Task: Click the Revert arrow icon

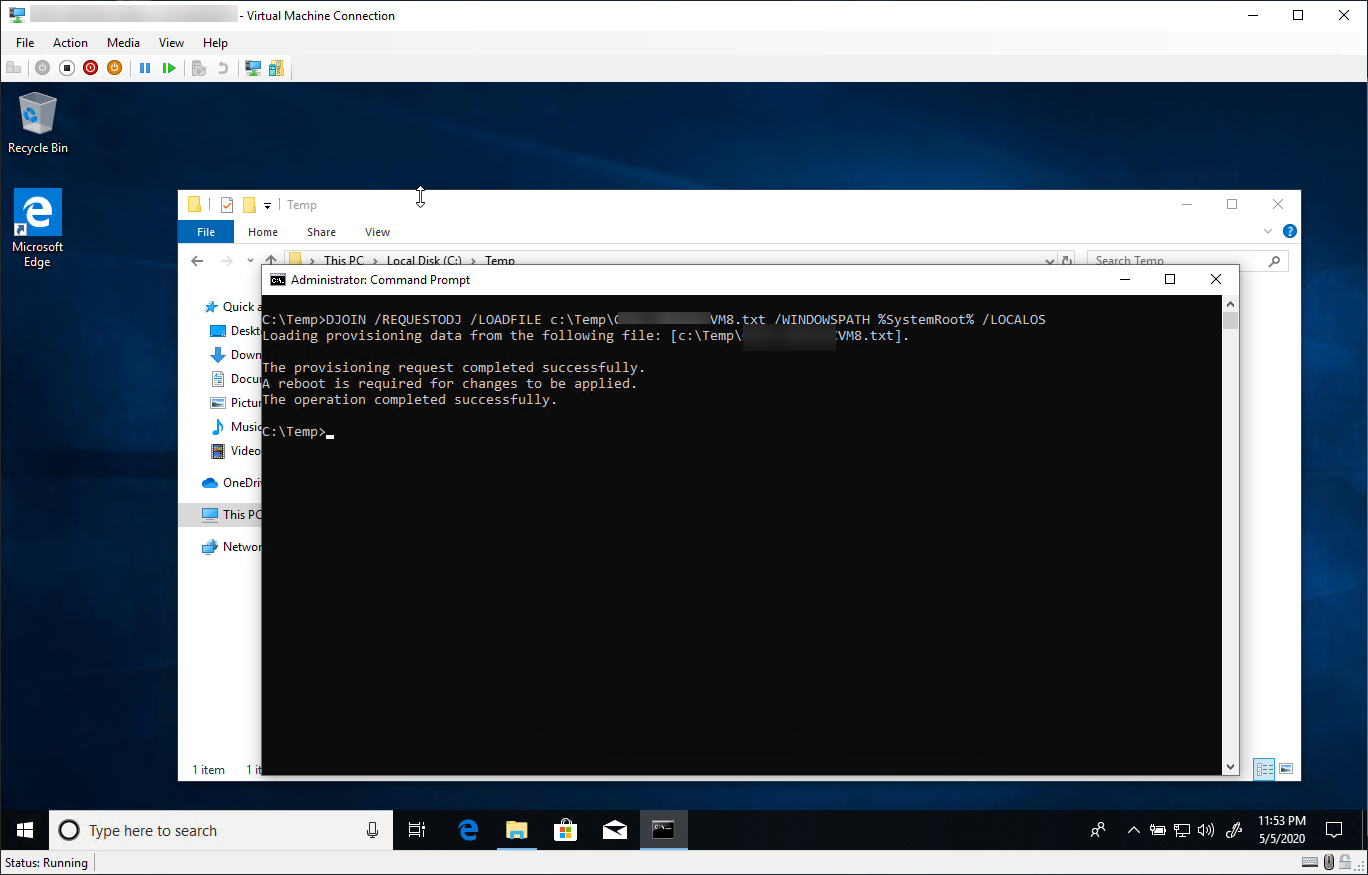Action: [x=223, y=68]
